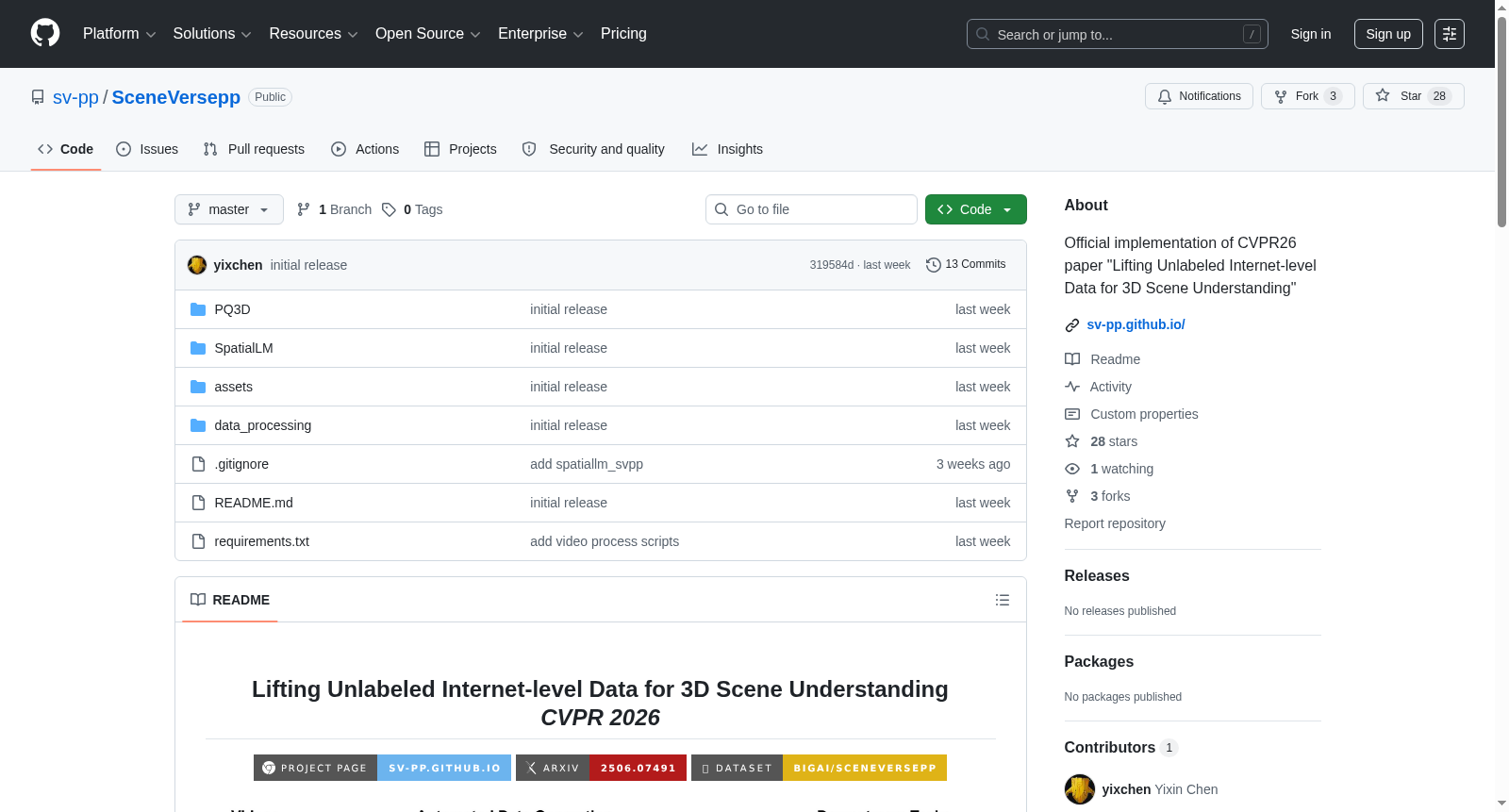Open the sv-pp.github.io/ website link

(x=1136, y=324)
